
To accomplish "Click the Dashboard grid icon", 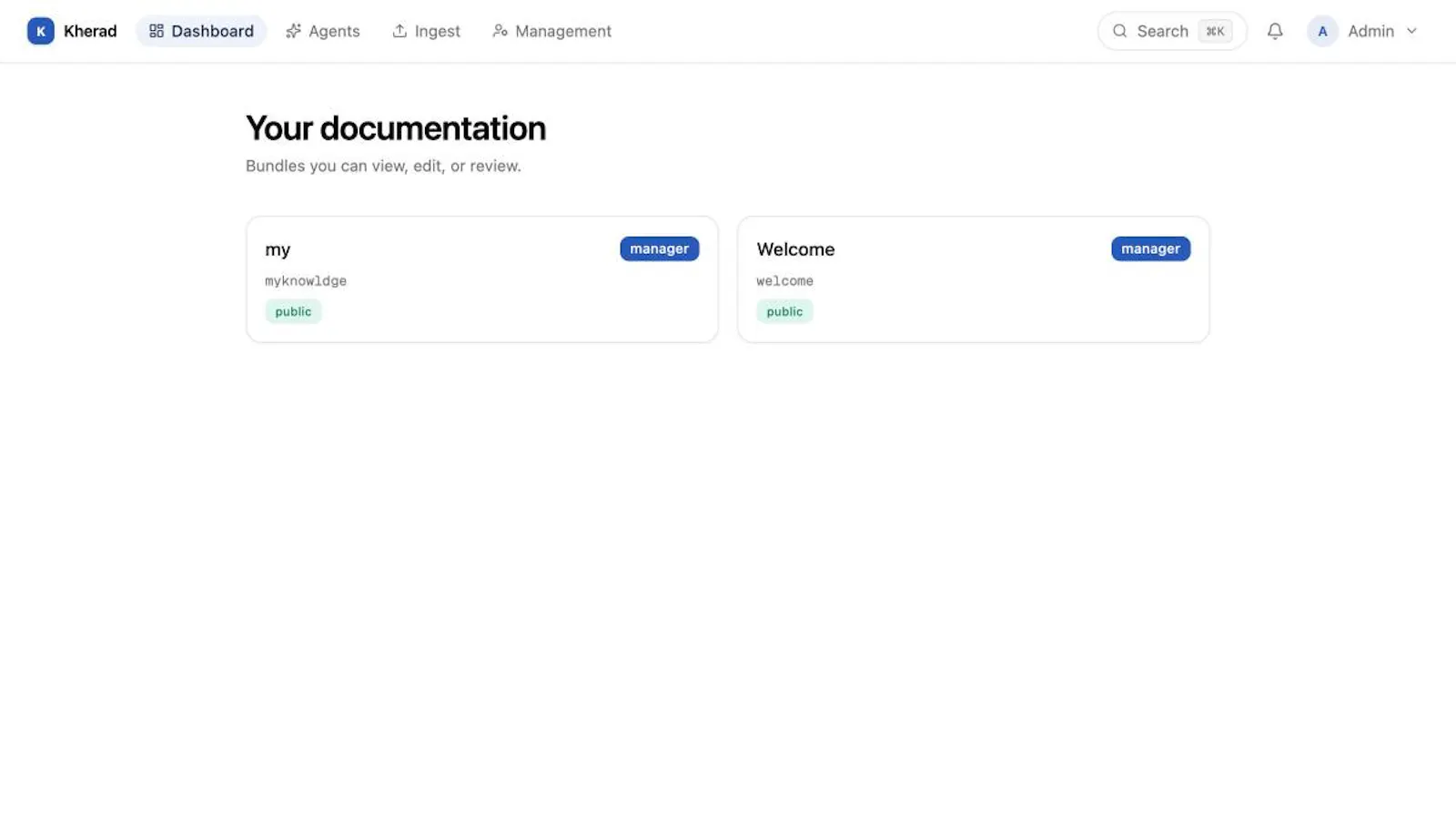I will point(157,31).
